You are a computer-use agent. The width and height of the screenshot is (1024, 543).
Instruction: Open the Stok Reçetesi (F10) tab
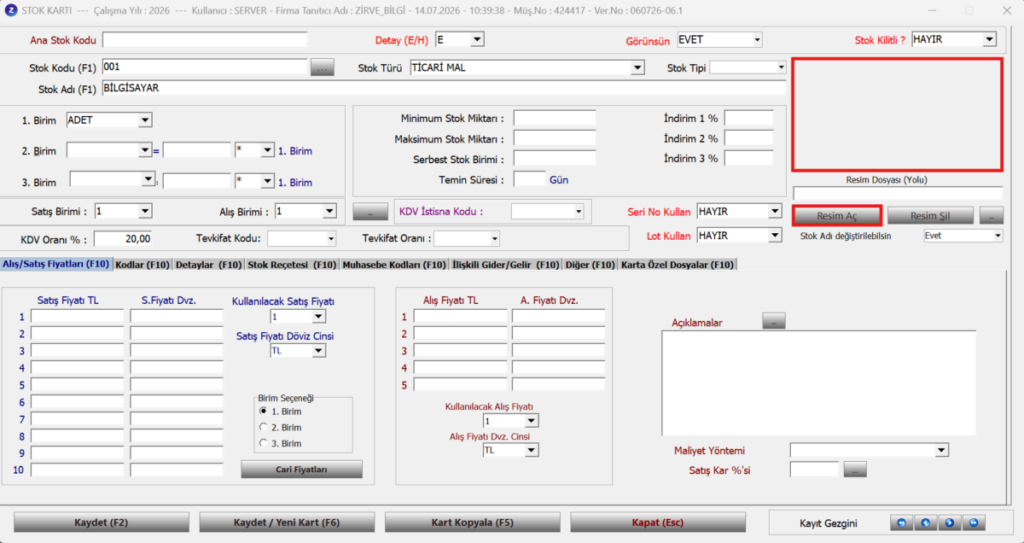coord(293,265)
